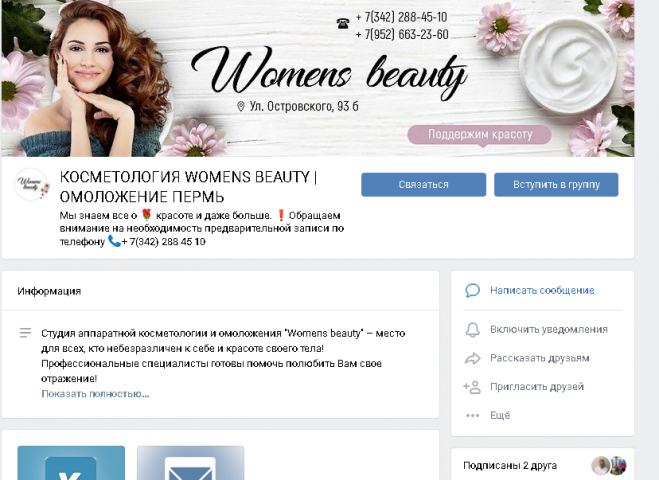Click the telephone icon on banner
Screen dimensions: 659x480
343,23
